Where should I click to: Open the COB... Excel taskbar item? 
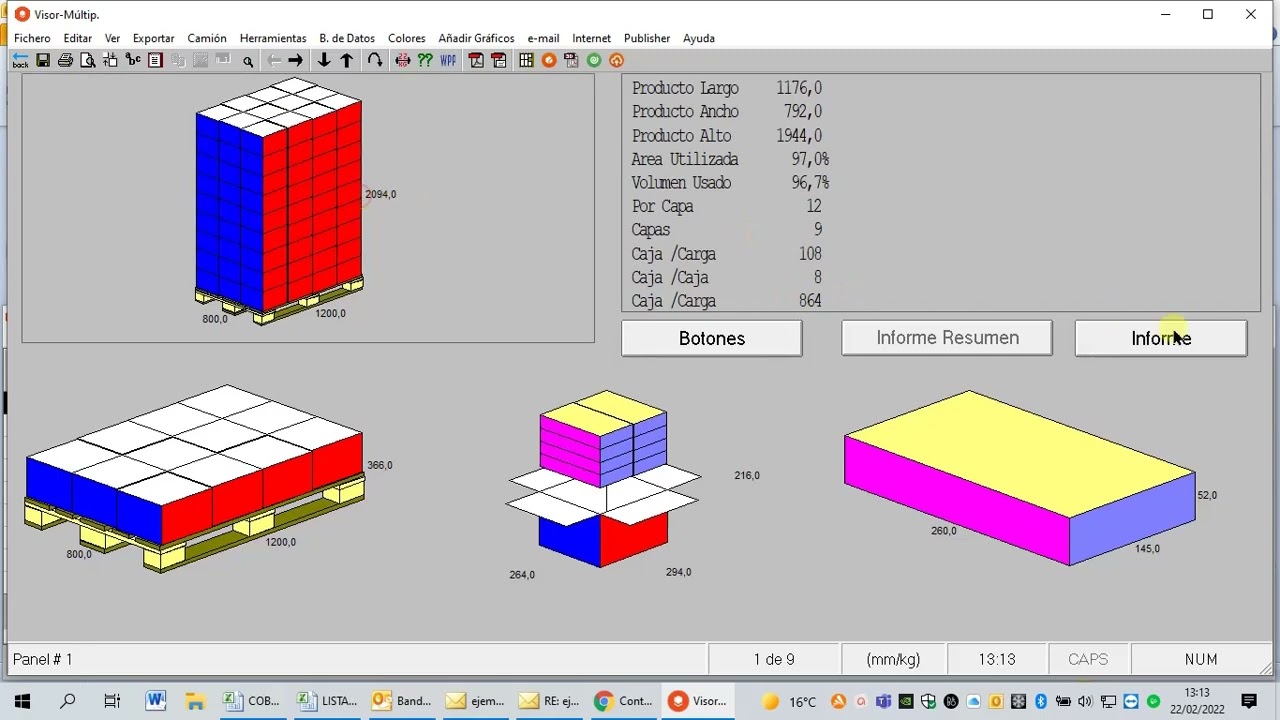252,701
